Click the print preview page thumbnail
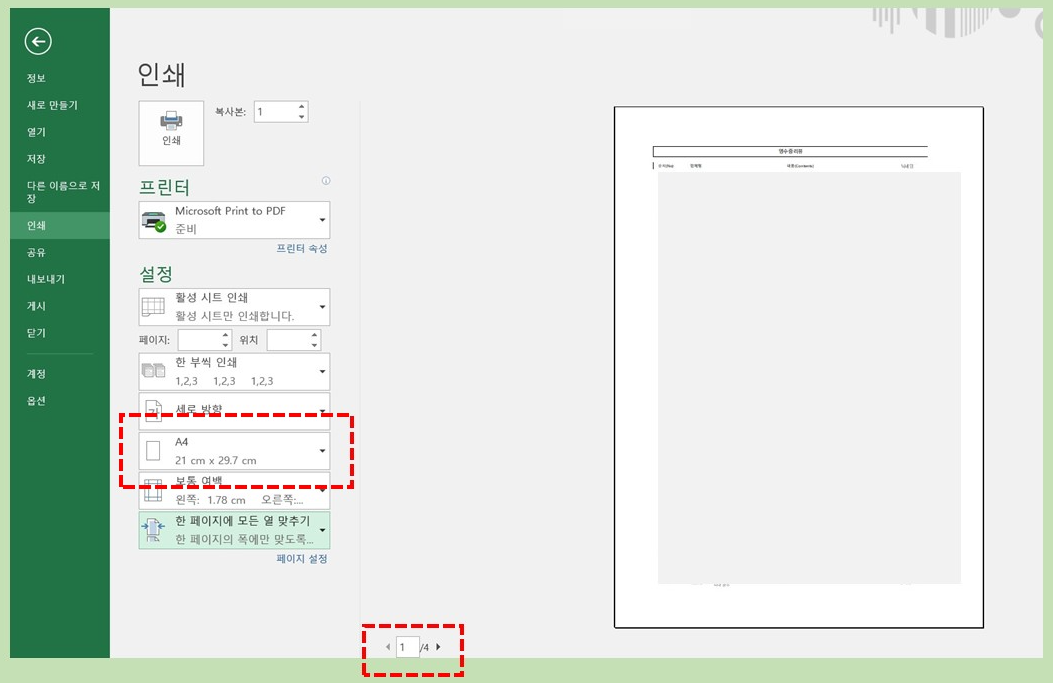 pos(798,367)
